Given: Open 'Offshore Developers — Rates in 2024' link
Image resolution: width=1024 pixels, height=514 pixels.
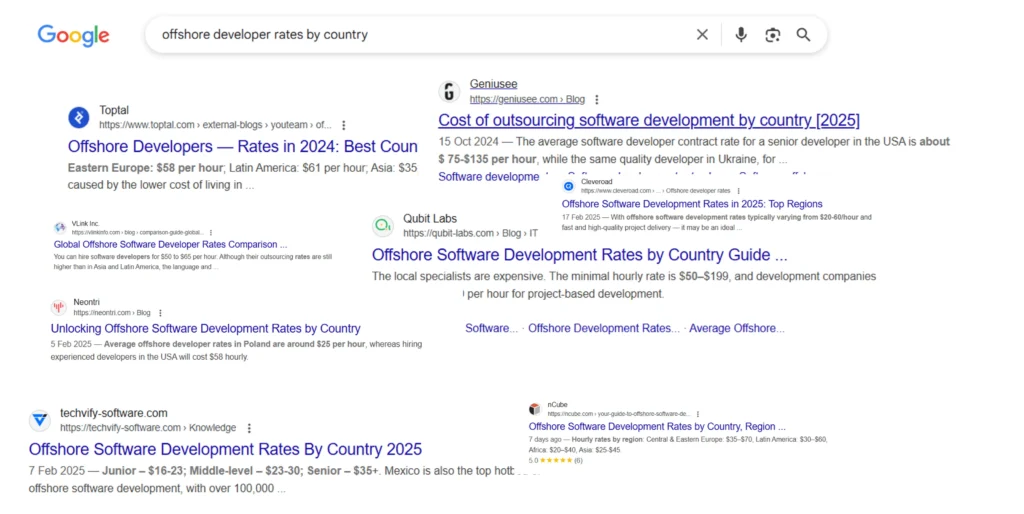Looking at the screenshot, I should 242,146.
